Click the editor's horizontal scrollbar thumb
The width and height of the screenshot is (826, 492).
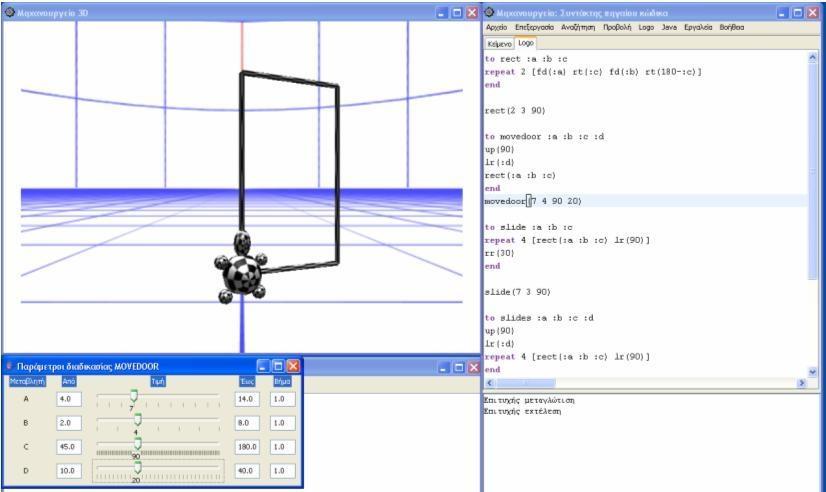click(525, 383)
